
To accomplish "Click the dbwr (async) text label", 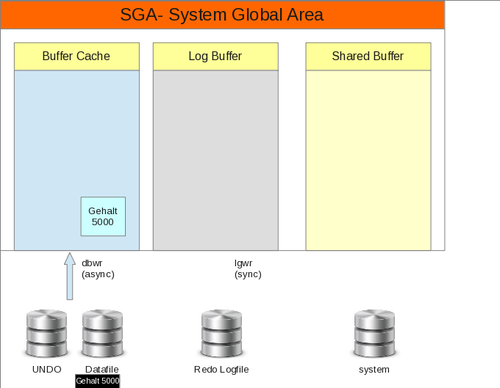I will (x=98, y=269).
